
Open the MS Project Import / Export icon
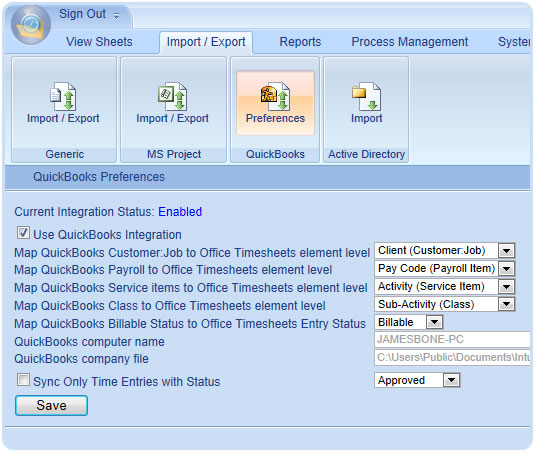[x=173, y=103]
